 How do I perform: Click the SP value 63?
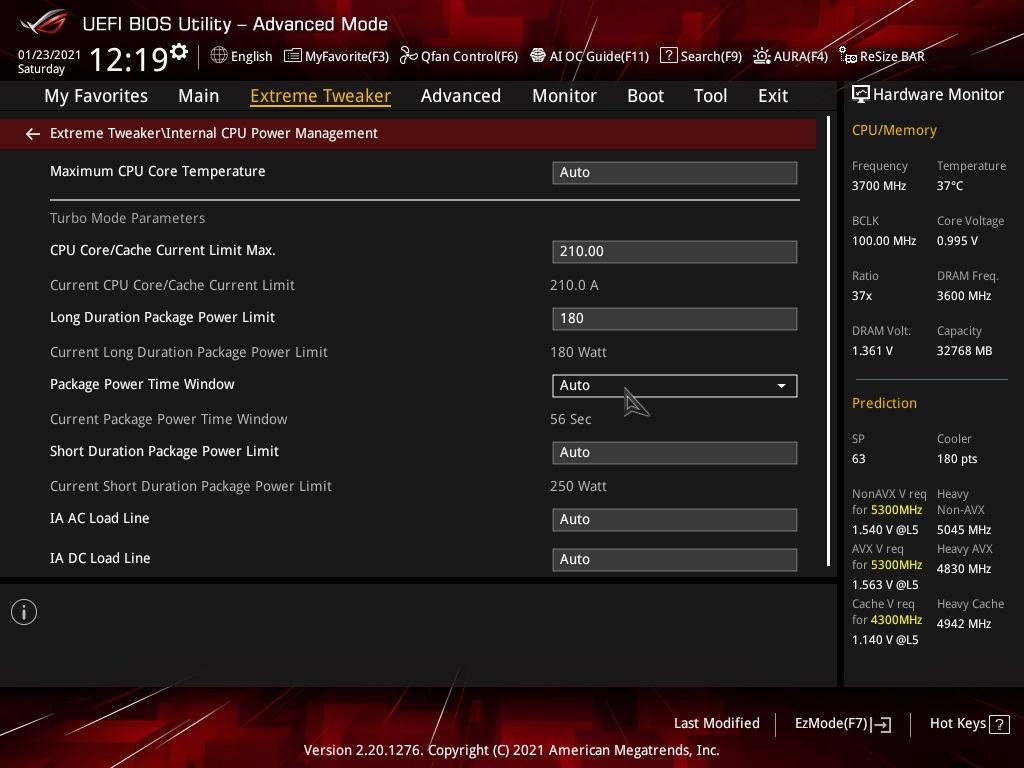[858, 459]
